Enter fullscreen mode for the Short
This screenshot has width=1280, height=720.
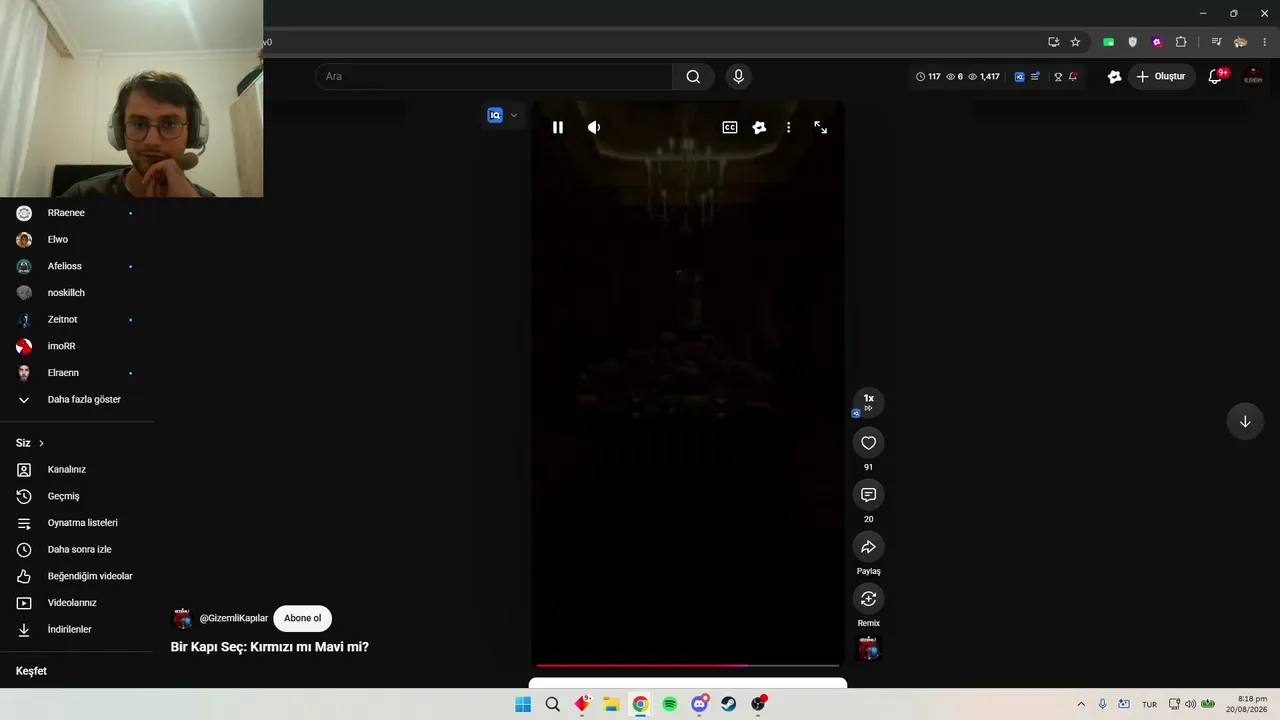tap(821, 128)
